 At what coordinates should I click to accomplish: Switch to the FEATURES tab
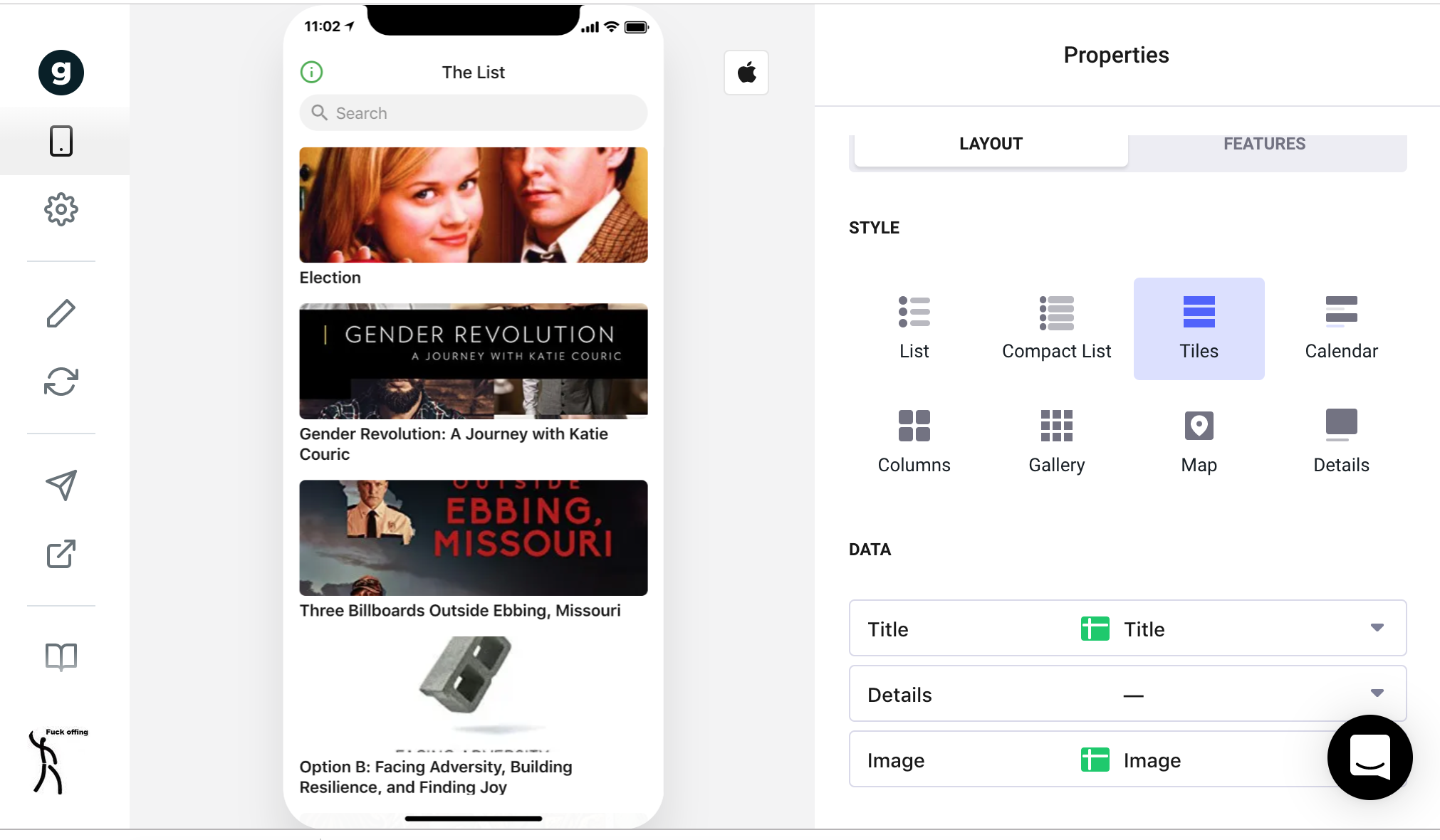pyautogui.click(x=1264, y=144)
